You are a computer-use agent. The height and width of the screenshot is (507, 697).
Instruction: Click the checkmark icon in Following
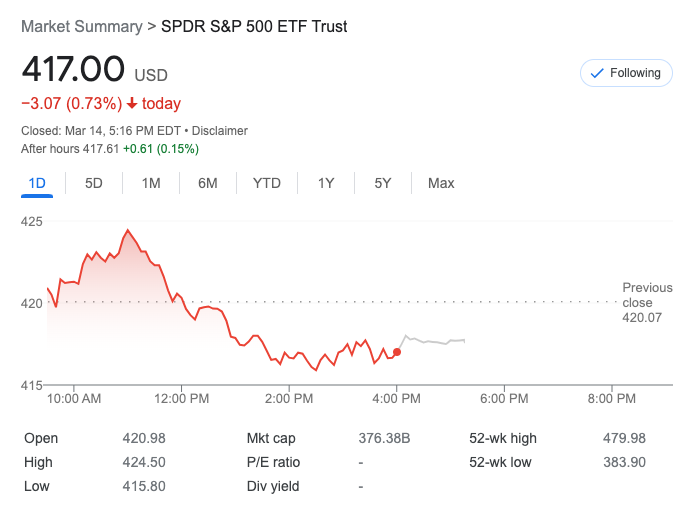pyautogui.click(x=597, y=73)
